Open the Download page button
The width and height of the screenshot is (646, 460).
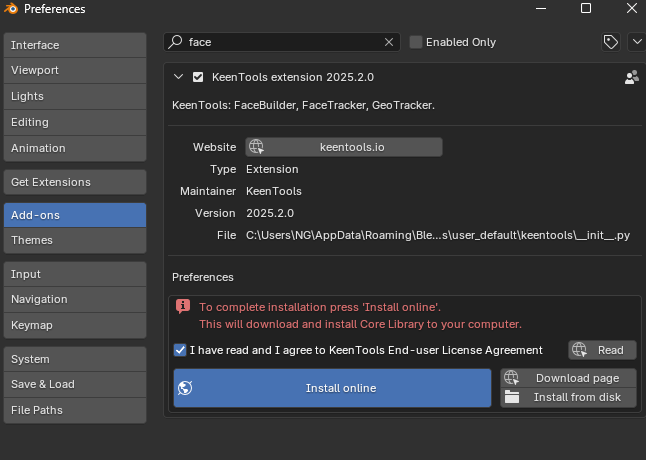[569, 378]
